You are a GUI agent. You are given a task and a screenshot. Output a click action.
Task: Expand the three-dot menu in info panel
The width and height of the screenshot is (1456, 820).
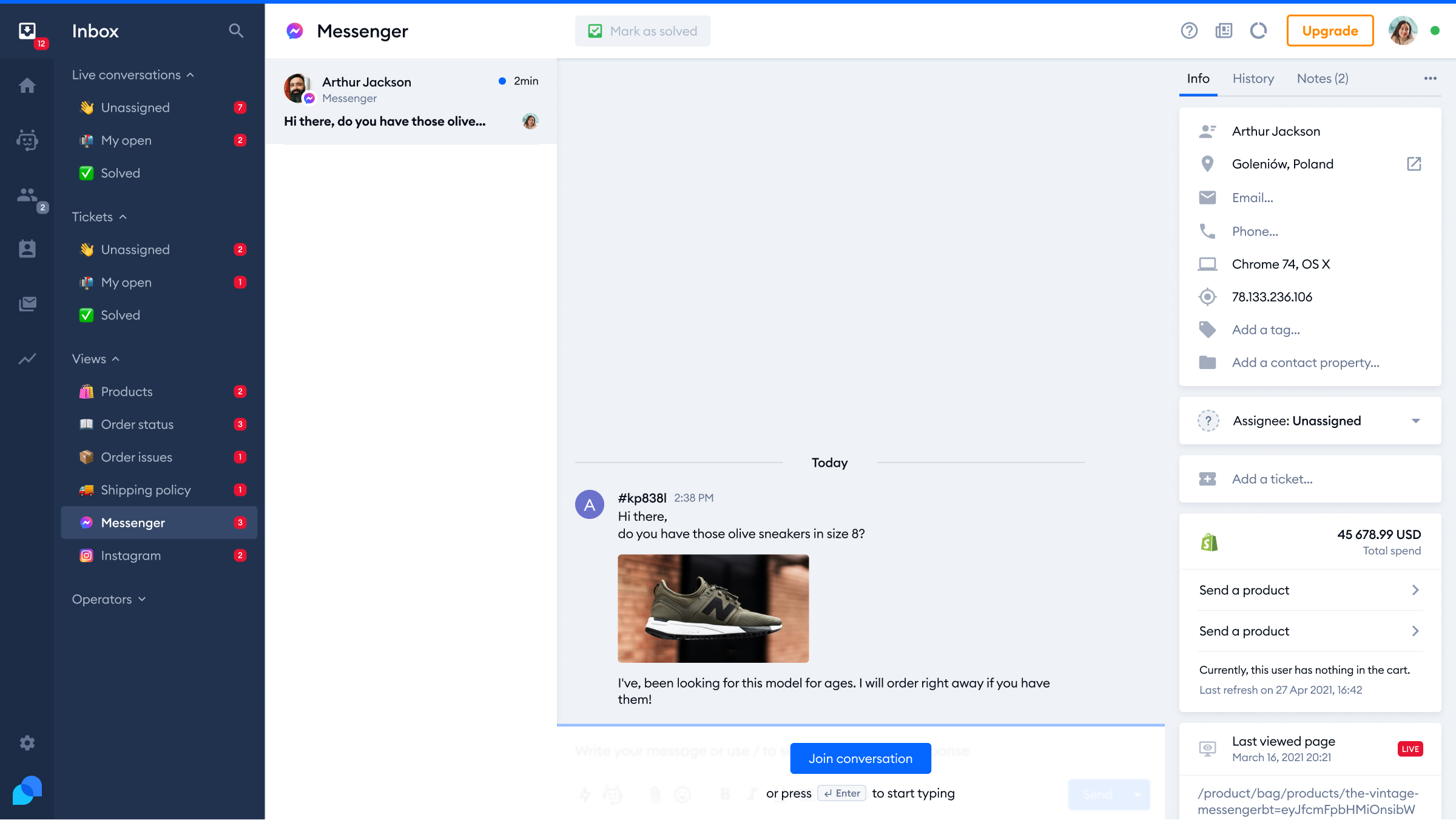[1430, 77]
